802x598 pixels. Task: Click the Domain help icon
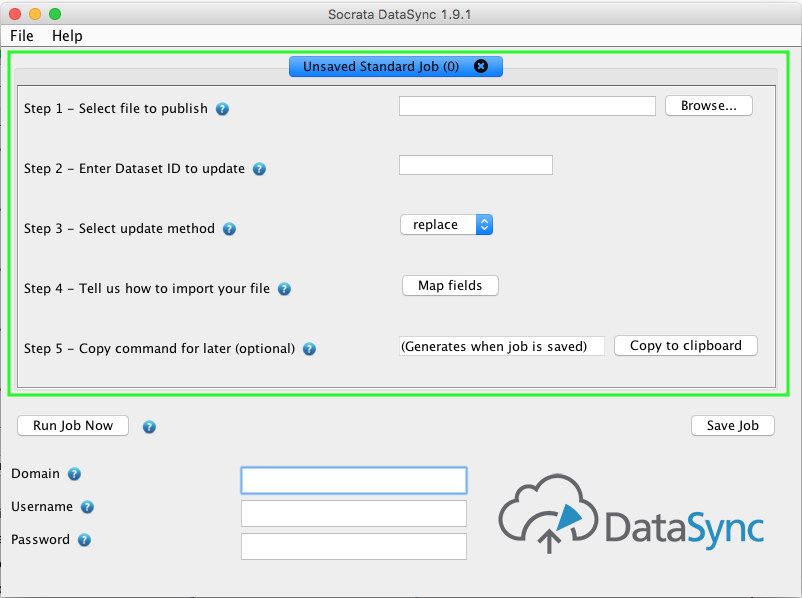click(74, 474)
